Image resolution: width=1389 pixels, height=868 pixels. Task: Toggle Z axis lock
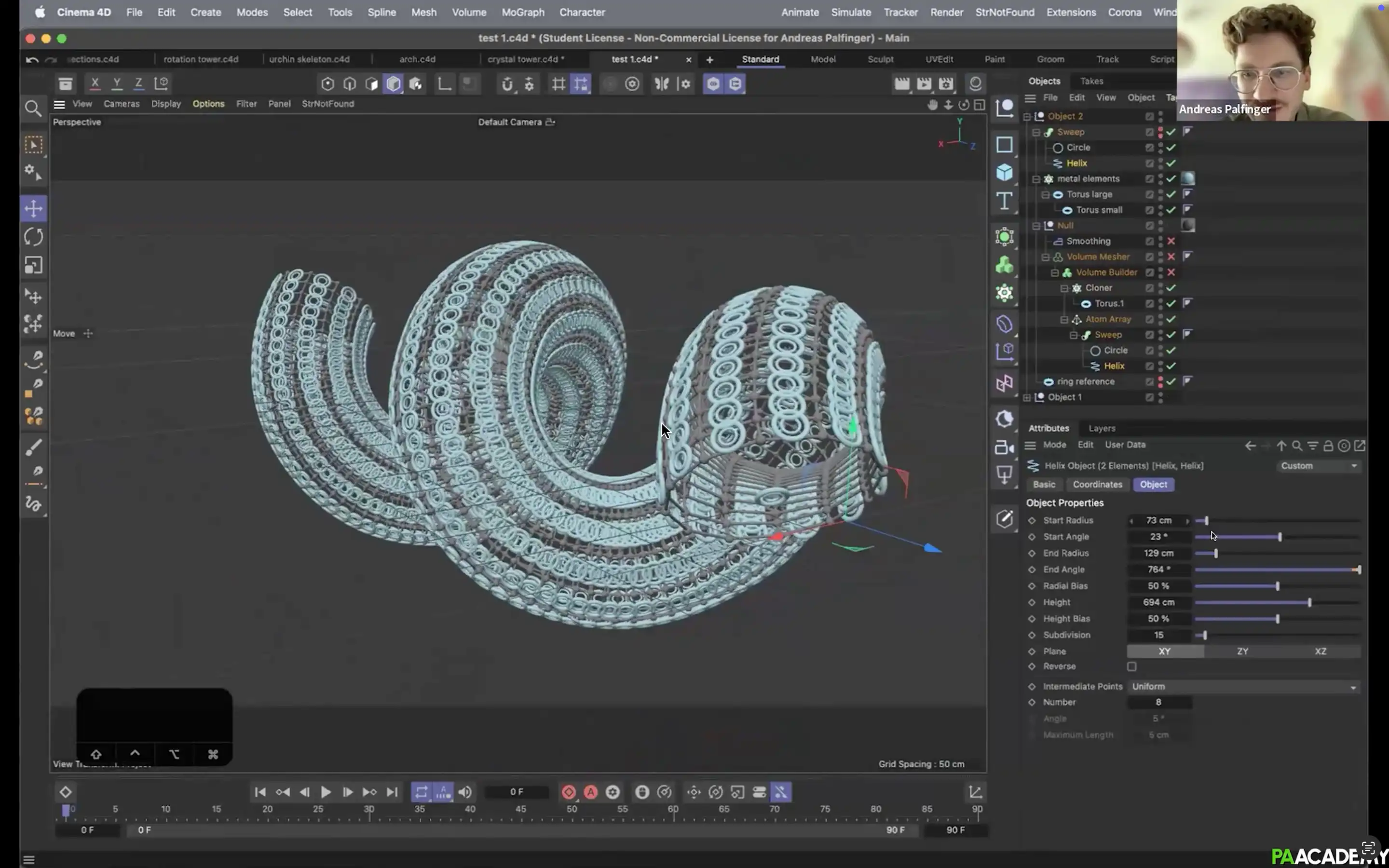pos(138,84)
